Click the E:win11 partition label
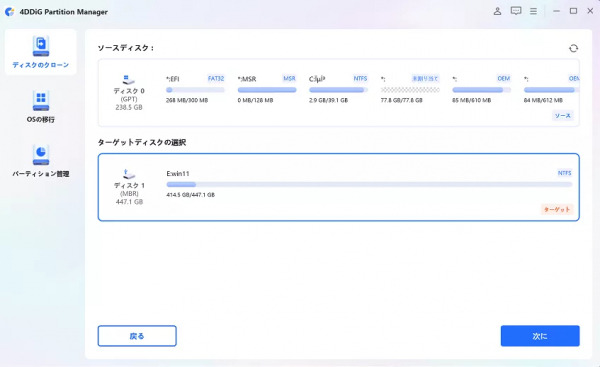Image resolution: width=600 pixels, height=367 pixels. coord(178,173)
